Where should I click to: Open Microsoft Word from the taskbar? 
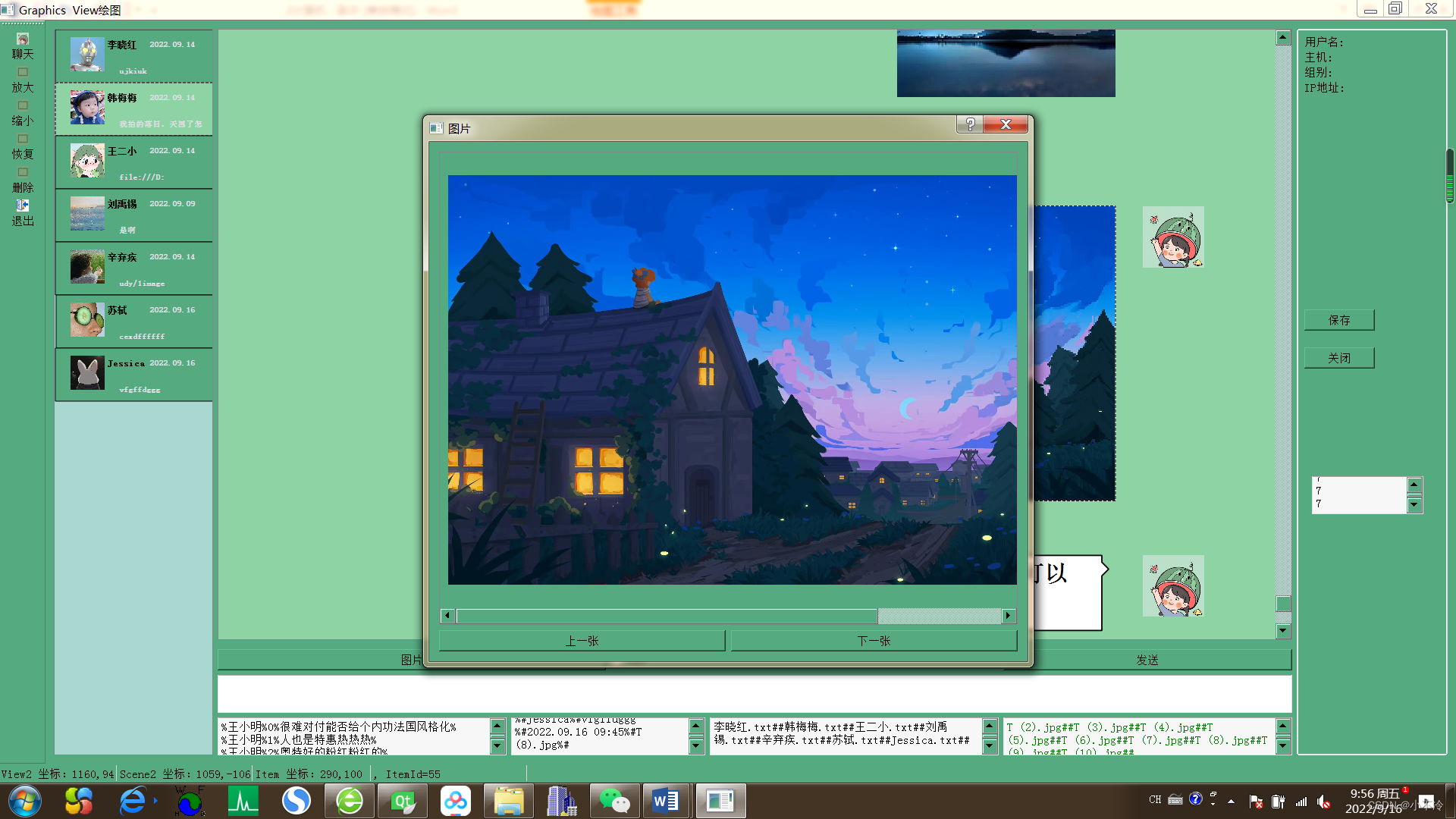click(667, 801)
